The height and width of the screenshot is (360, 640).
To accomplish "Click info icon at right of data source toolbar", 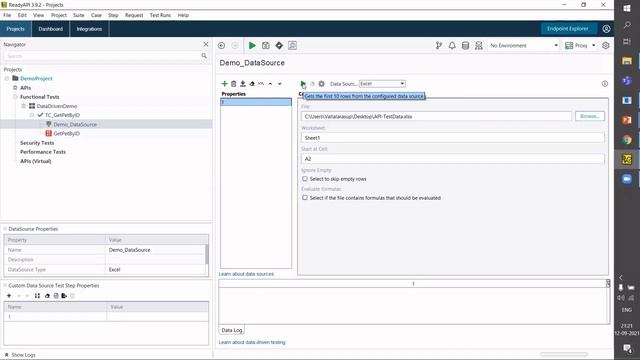I will [x=605, y=84].
